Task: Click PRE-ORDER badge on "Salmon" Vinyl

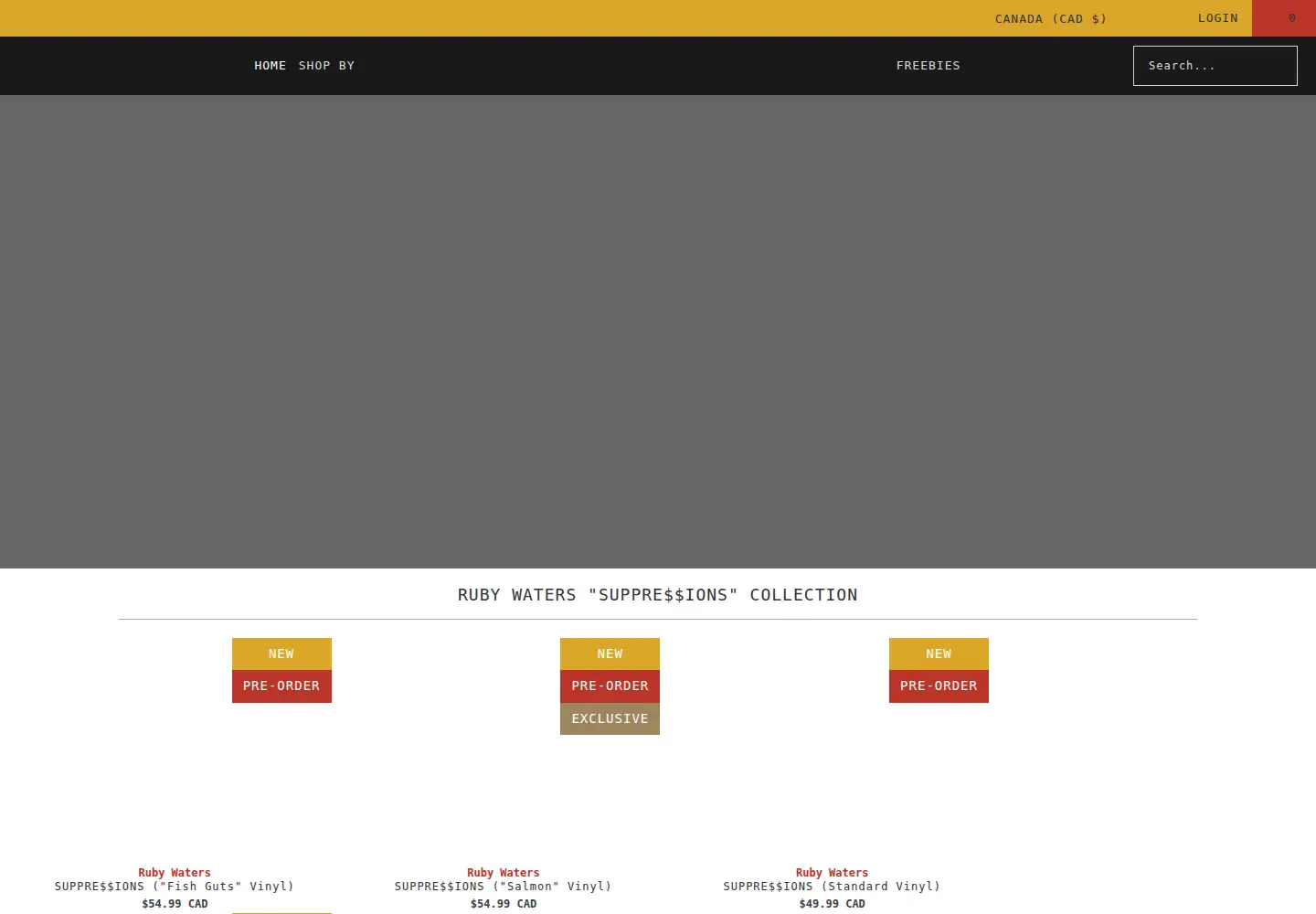Action: click(x=610, y=686)
